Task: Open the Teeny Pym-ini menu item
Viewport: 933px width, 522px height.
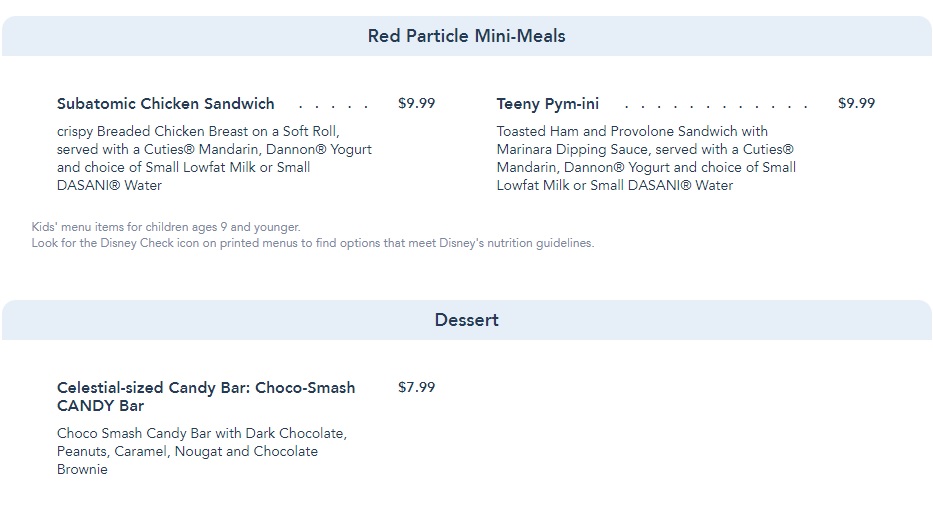Action: click(548, 104)
